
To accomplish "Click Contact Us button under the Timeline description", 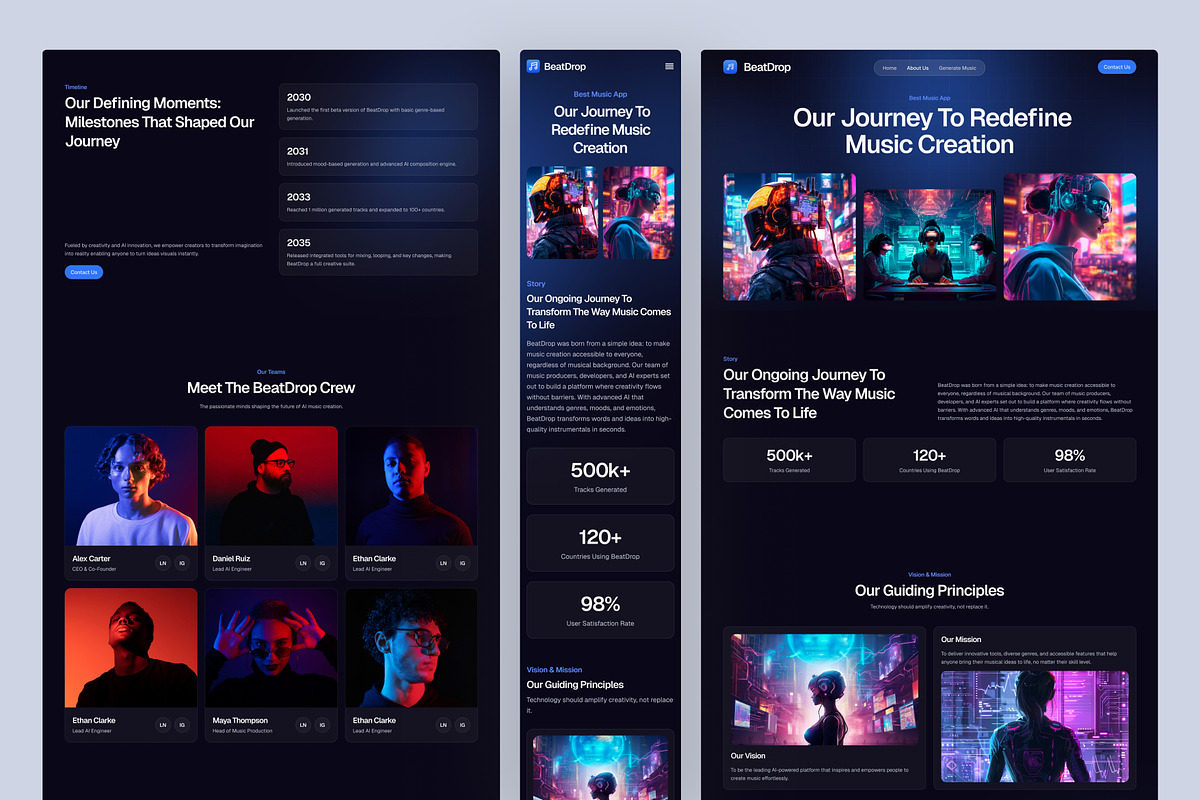I will [84, 272].
